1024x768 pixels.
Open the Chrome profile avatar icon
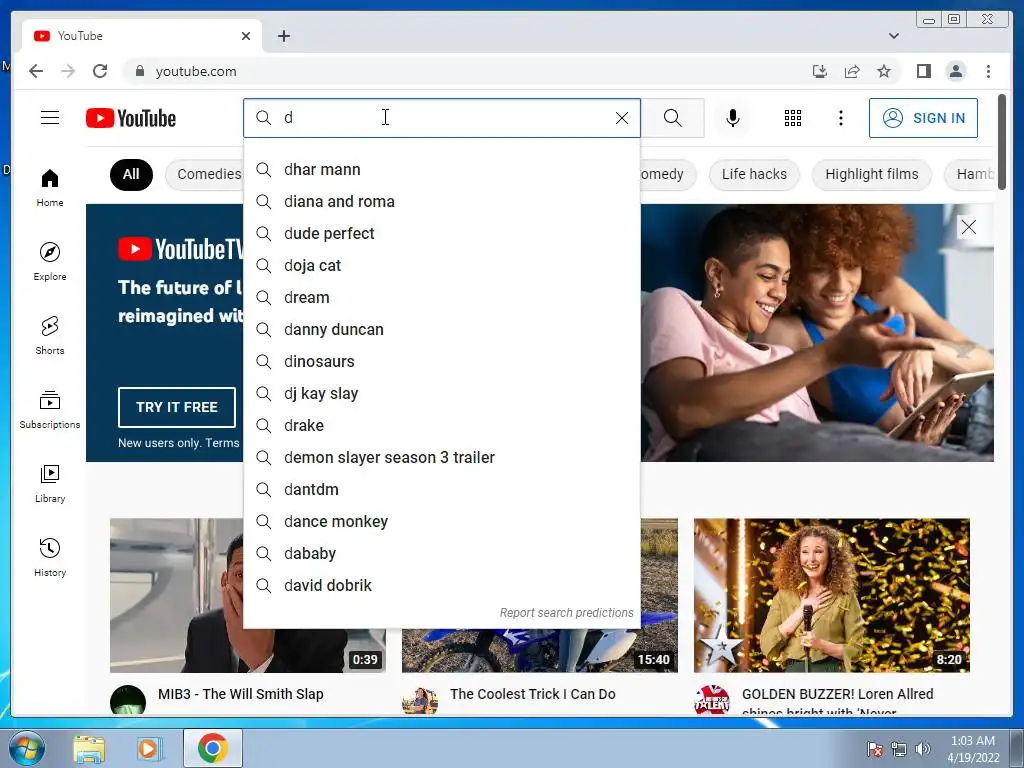pyautogui.click(x=955, y=71)
